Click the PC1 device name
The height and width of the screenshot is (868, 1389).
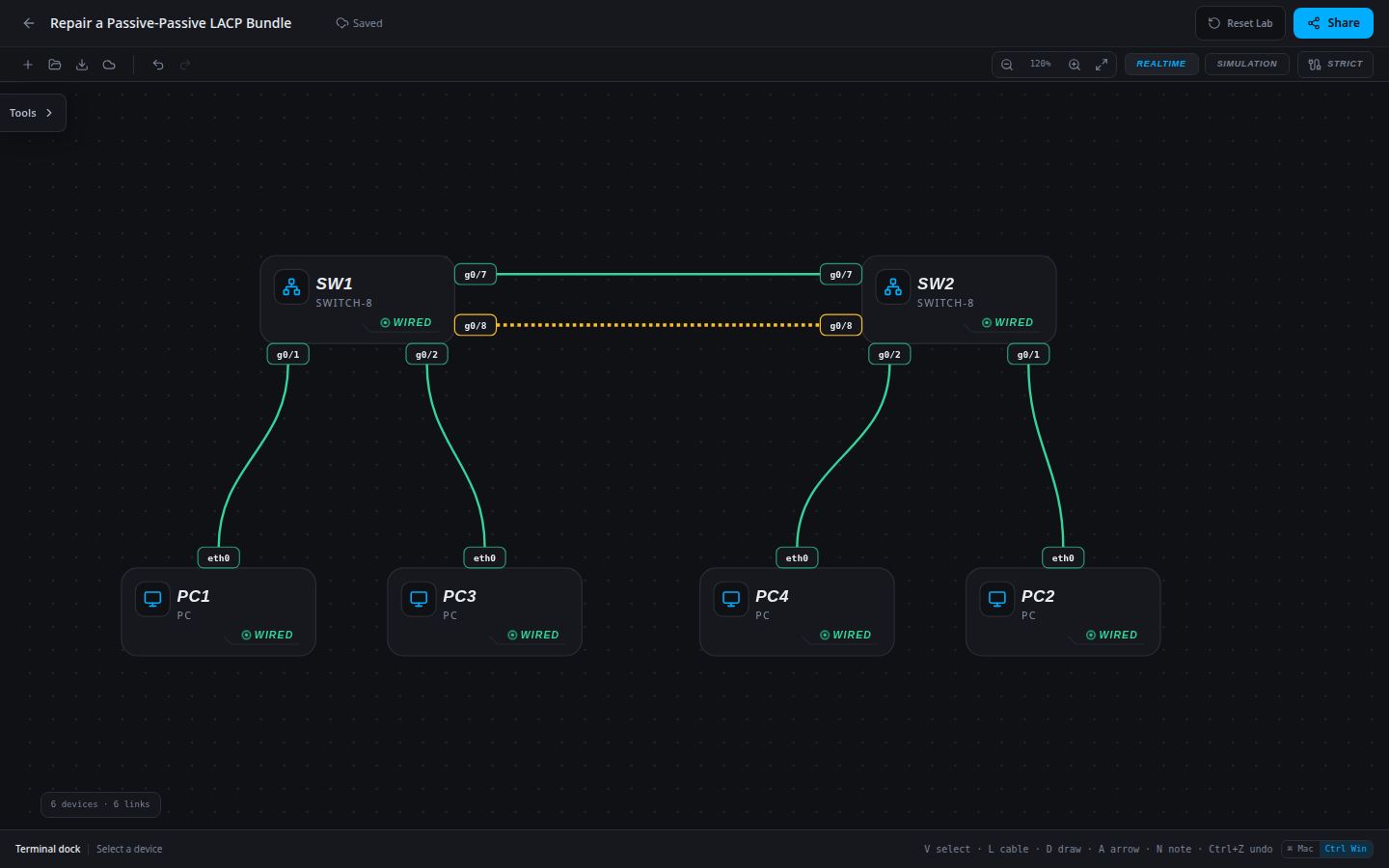click(x=194, y=596)
